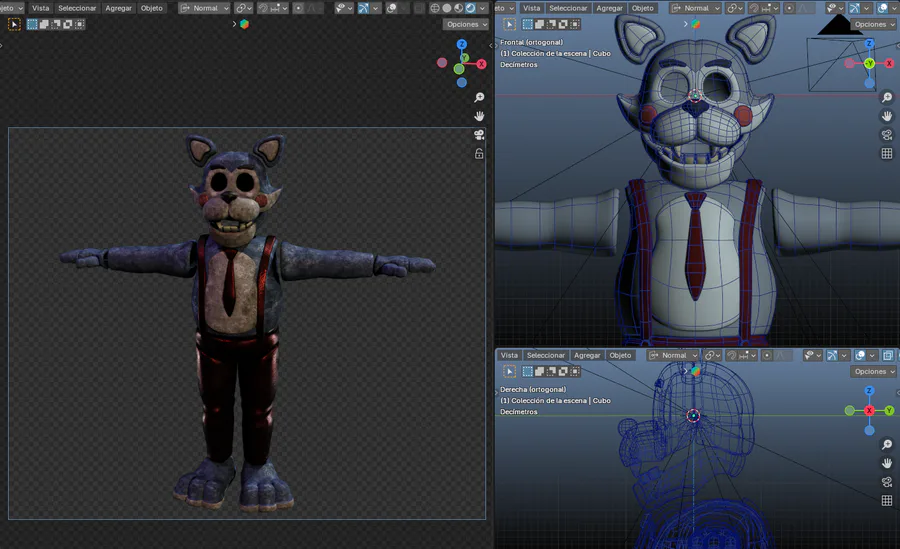
Task: Switch left viewport to wireframe shading
Action: pyautogui.click(x=435, y=8)
